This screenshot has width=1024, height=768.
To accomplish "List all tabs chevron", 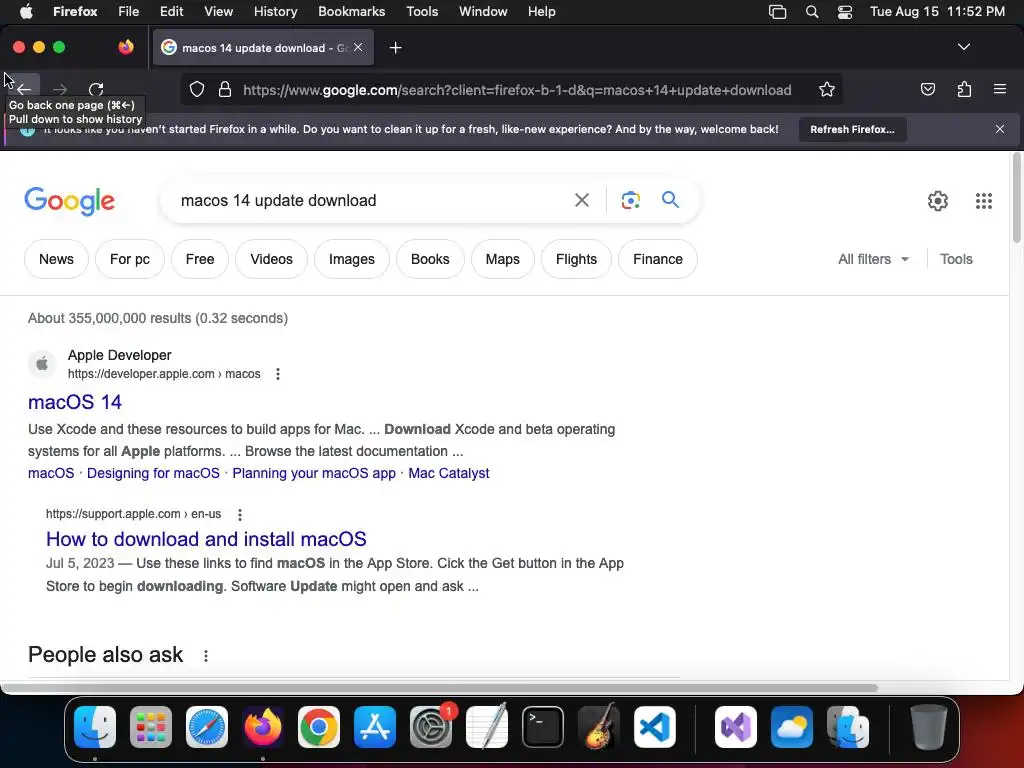I will pos(963,47).
